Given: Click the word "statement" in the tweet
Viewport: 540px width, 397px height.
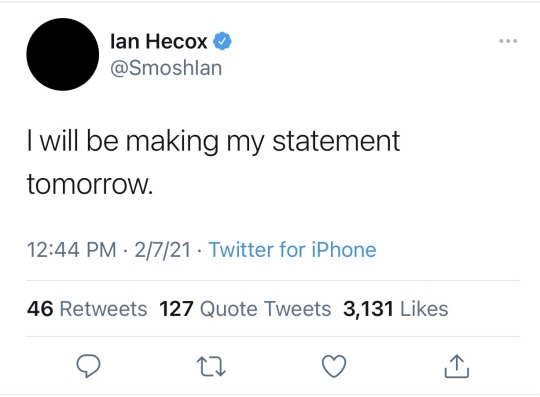Looking at the screenshot, I should coord(336,141).
